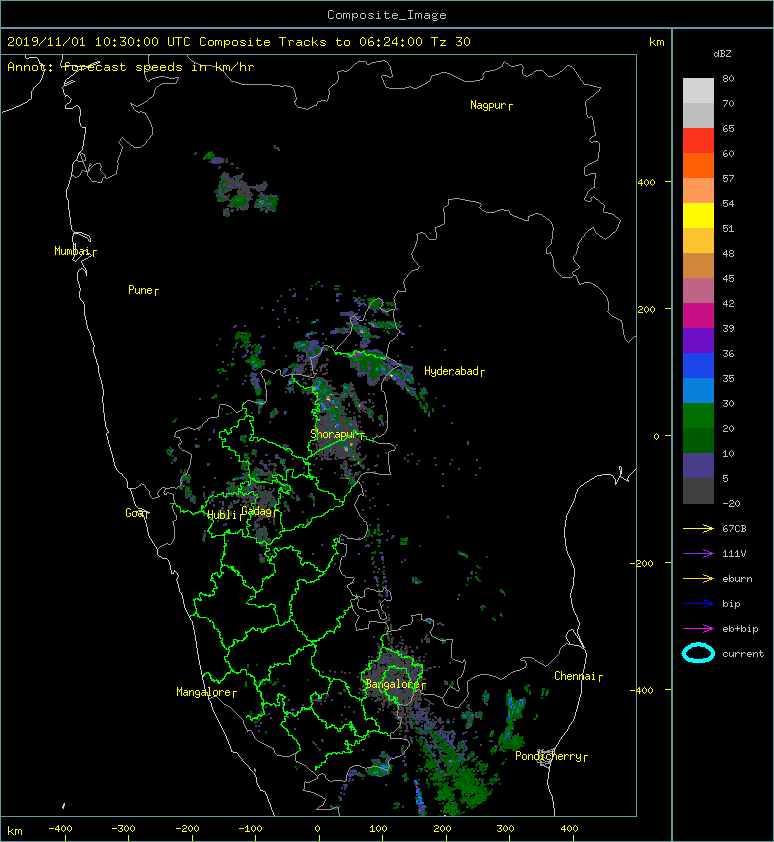Click the Hubli city label

tap(222, 515)
